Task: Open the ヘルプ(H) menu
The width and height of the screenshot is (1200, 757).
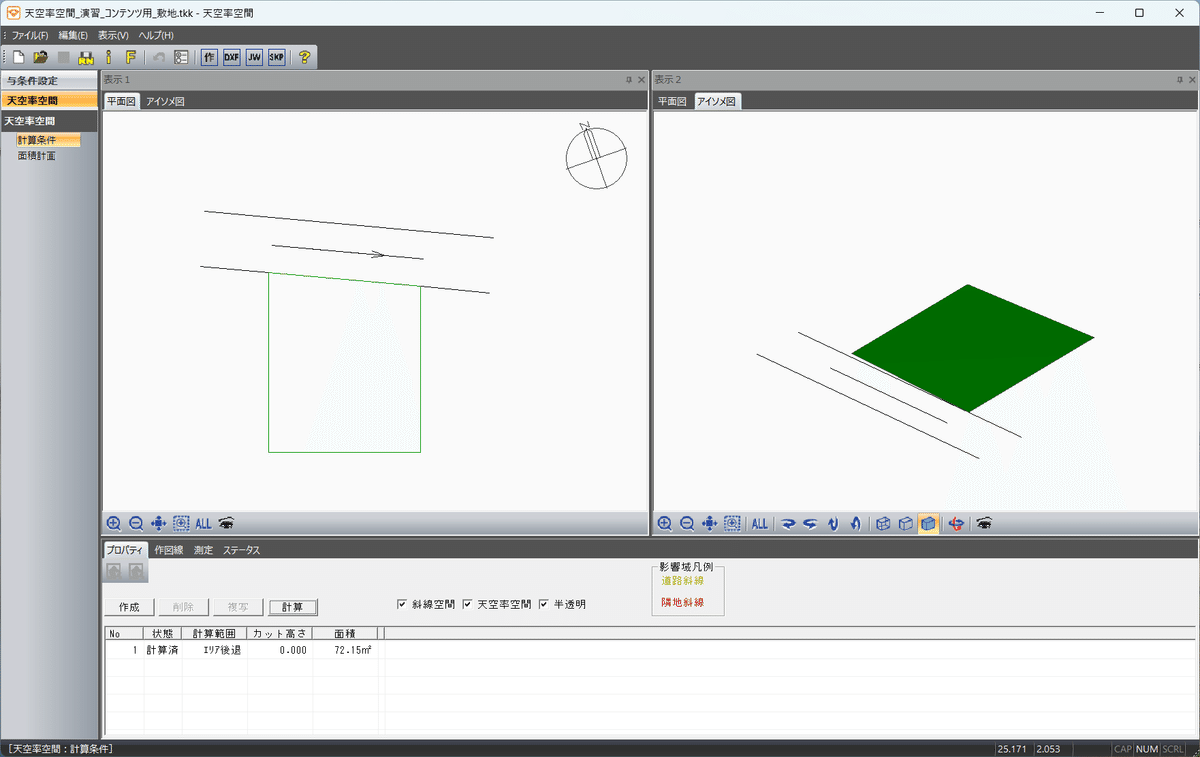Action: [155, 35]
